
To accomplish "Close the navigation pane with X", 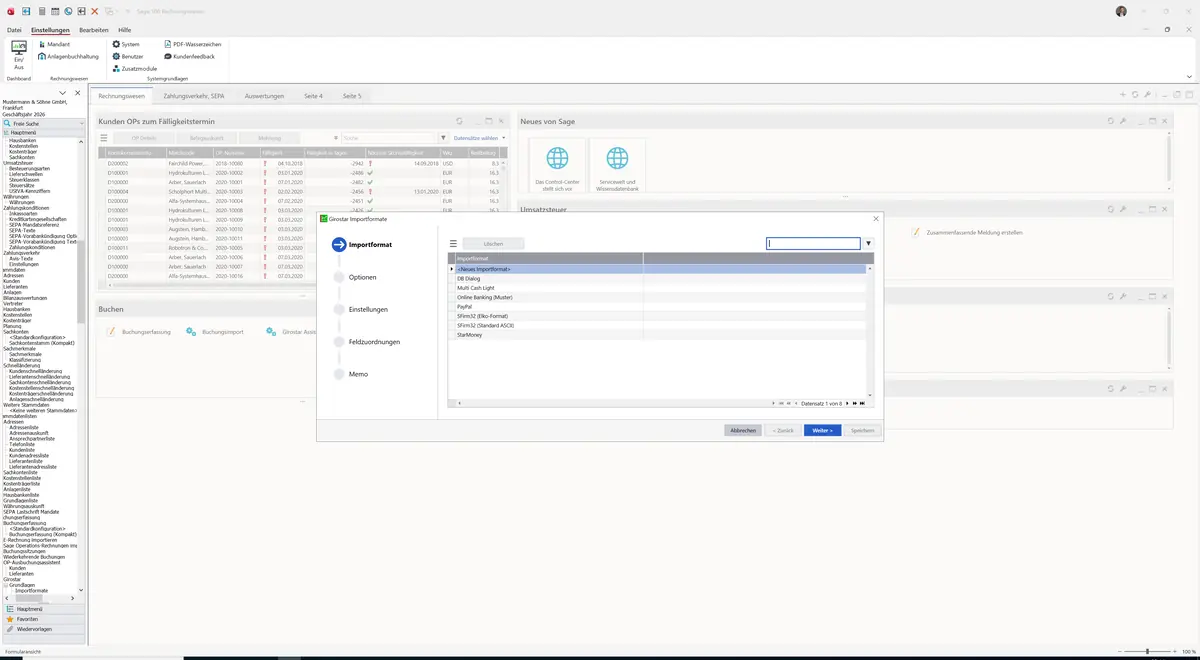I will 78,93.
